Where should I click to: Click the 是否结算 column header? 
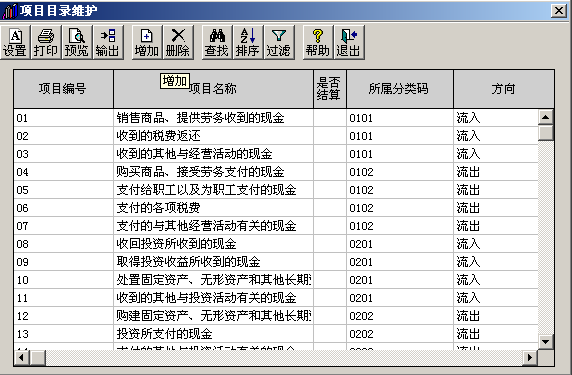330,89
